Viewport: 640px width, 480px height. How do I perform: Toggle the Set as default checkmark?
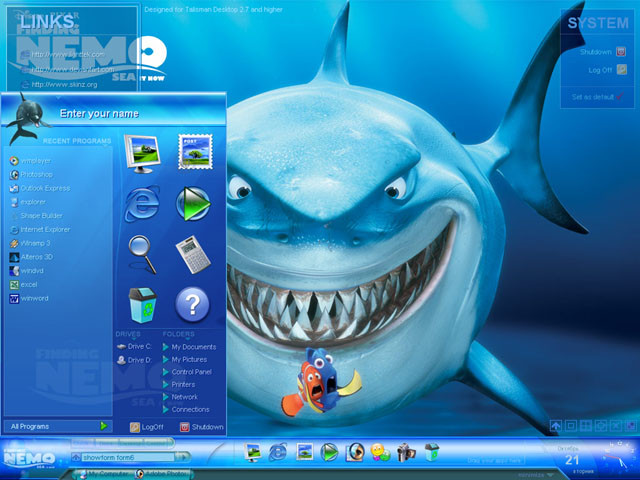pos(619,97)
